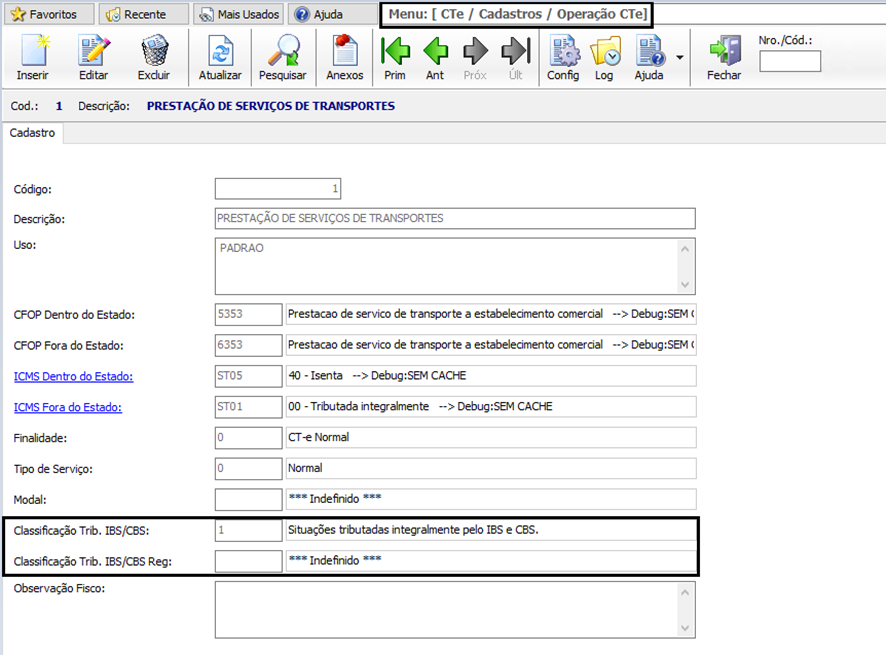Screen dimensions: 886x655
Task: Click the Uso box scroll down arrow
Action: pyautogui.click(x=685, y=284)
